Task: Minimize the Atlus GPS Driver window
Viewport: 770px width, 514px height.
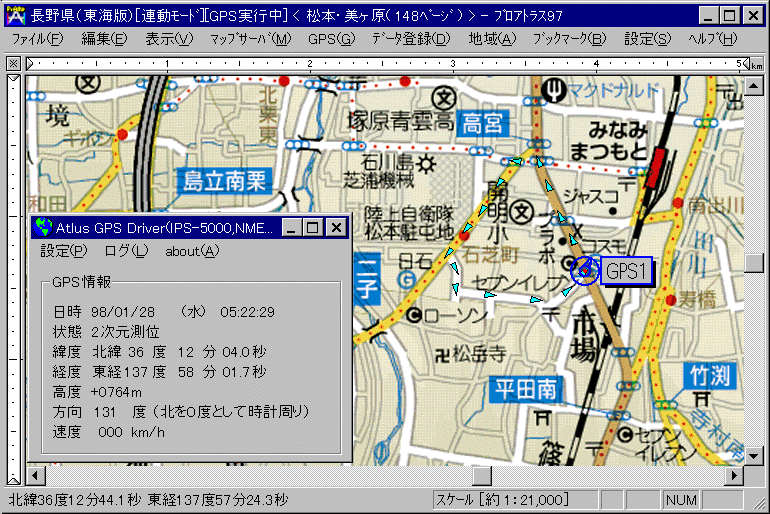Action: coord(292,228)
